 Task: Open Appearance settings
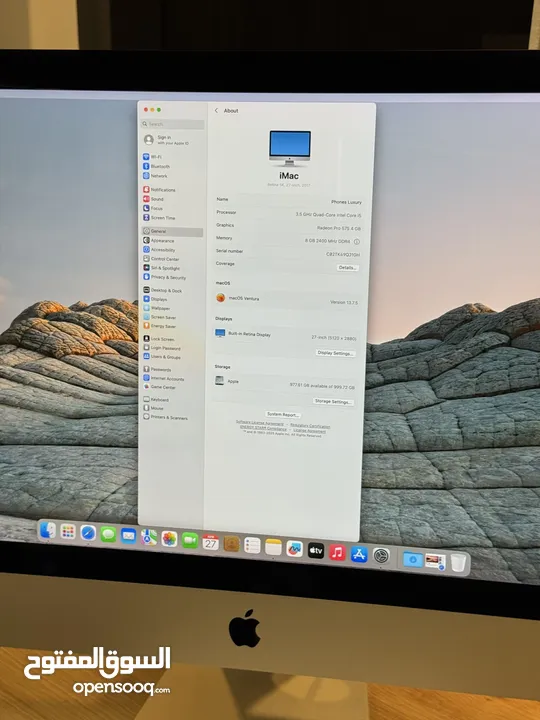point(159,241)
